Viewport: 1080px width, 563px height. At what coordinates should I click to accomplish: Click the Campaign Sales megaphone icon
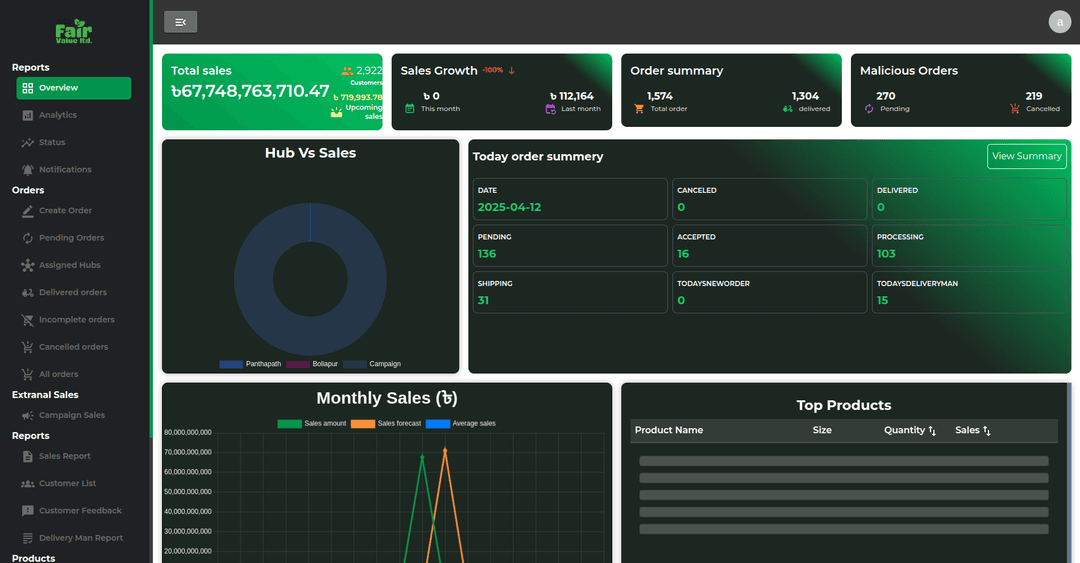point(28,416)
